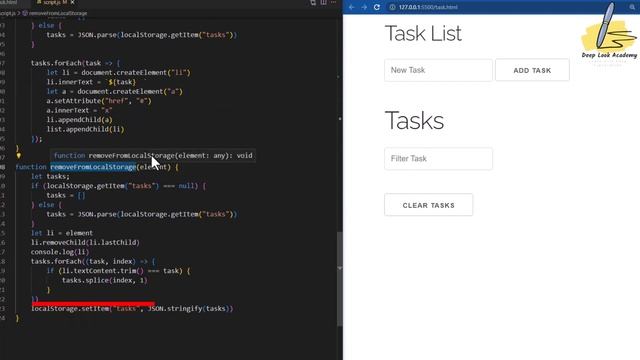Open the editor More Actions ellipsis menu
This screenshot has height=360, width=640.
333,2
